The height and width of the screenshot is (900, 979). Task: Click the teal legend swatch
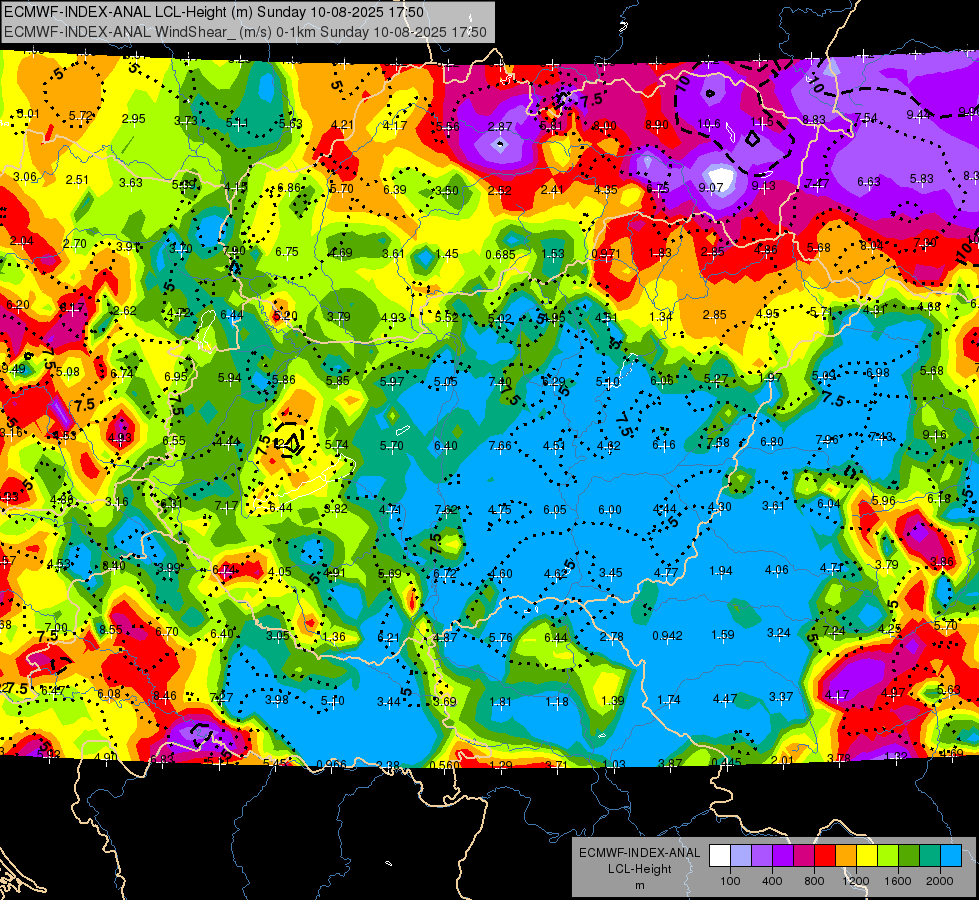(x=930, y=856)
